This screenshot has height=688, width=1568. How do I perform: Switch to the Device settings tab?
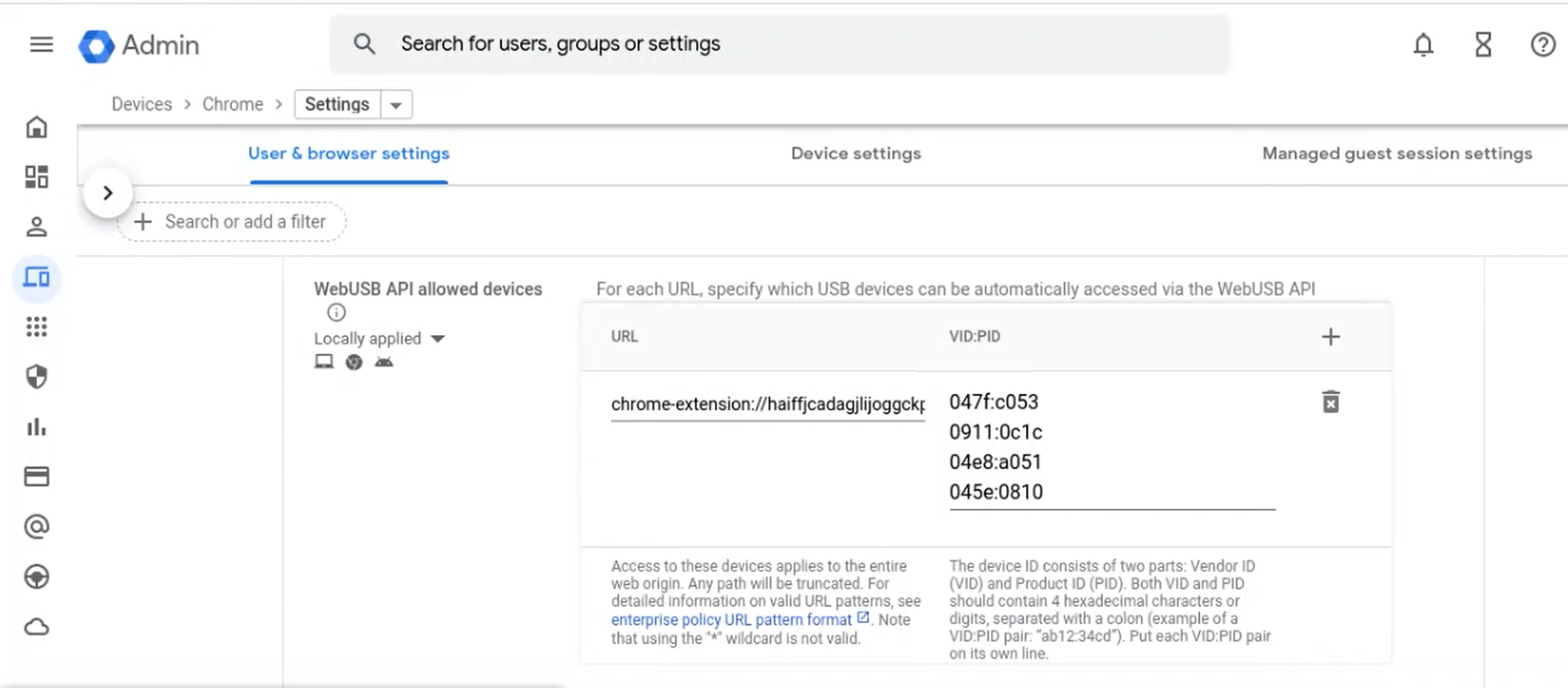855,153
